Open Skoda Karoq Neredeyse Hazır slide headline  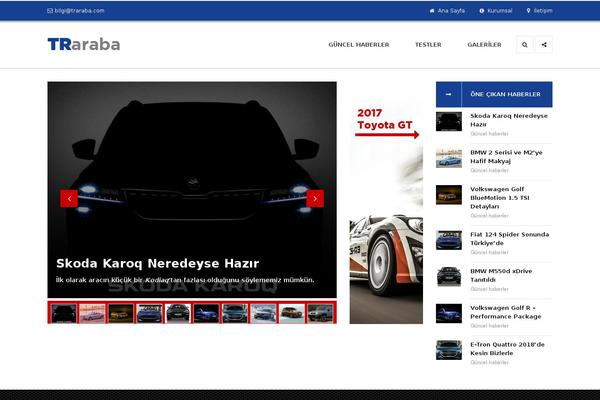(x=158, y=263)
